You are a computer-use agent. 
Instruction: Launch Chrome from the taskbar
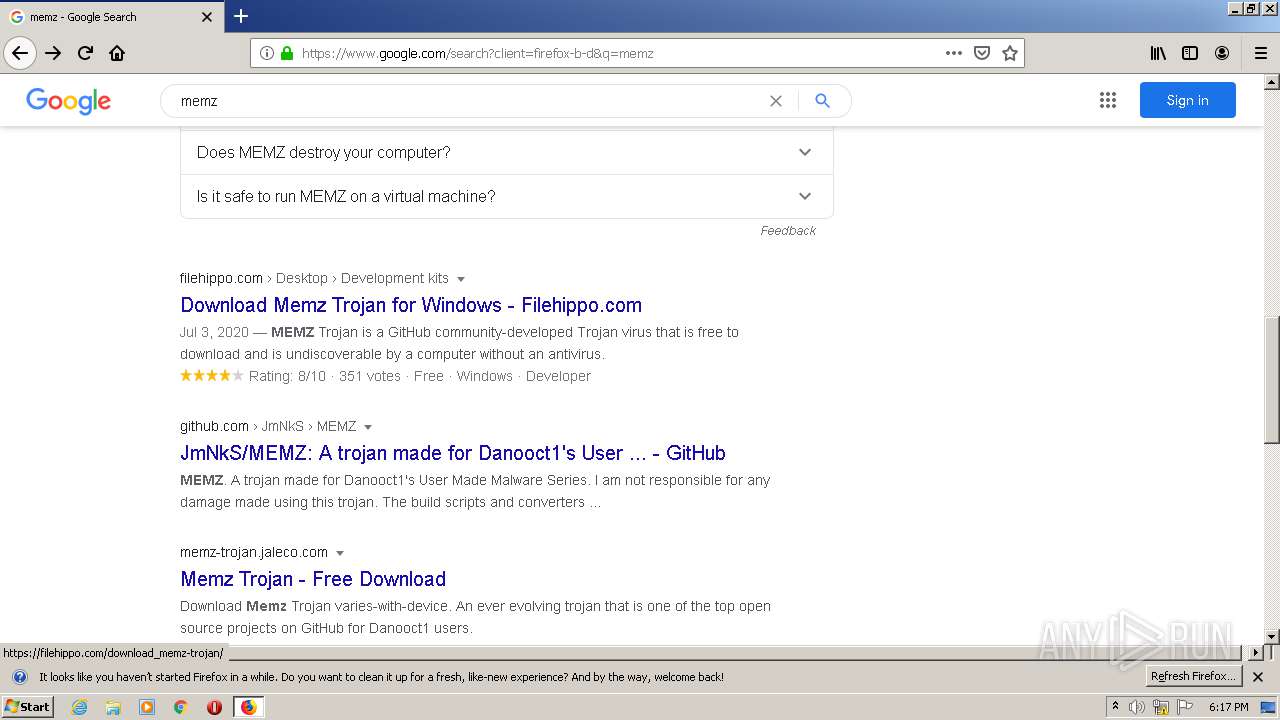(x=181, y=707)
